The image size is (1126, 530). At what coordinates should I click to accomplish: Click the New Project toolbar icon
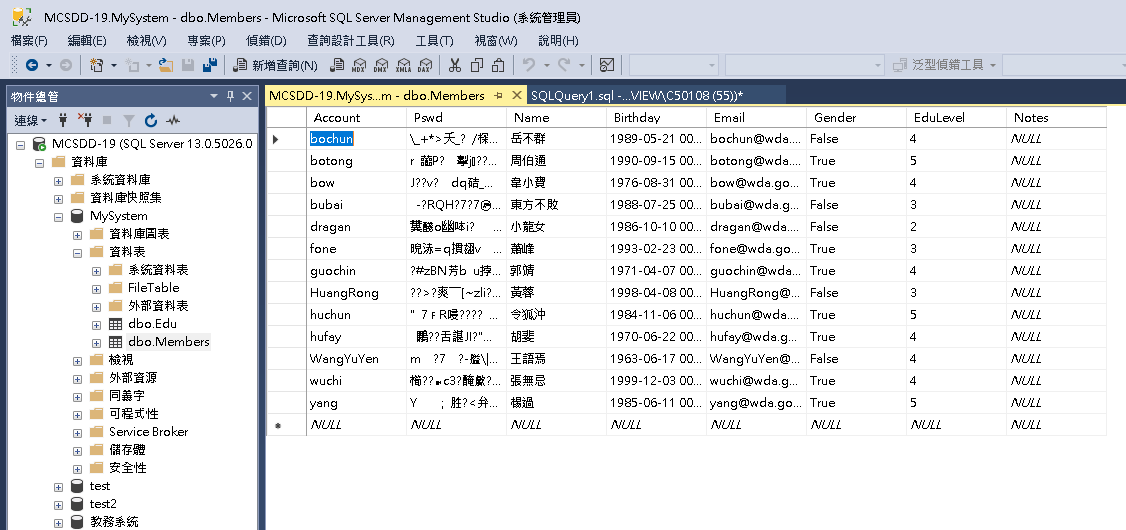point(96,65)
